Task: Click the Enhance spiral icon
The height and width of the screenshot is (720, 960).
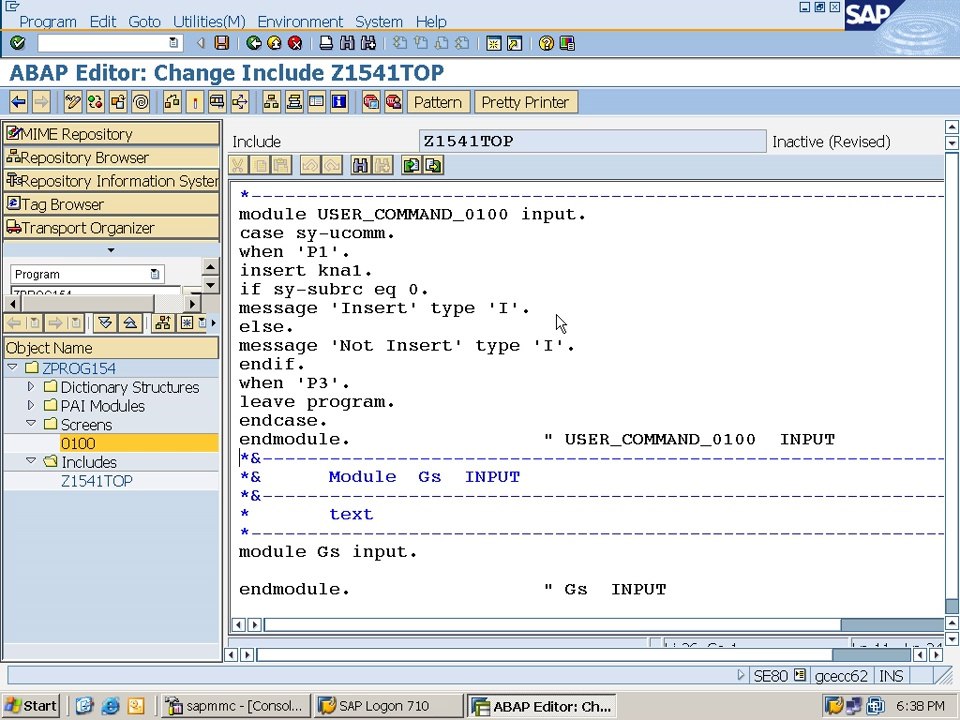Action: tap(141, 102)
